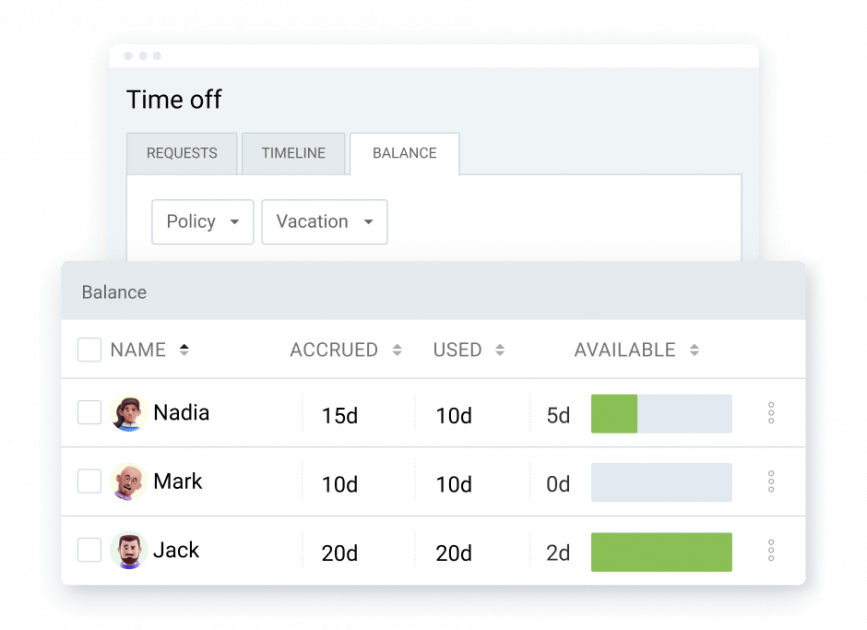Select the Balance tab
Screen dimensions: 867x630
[x=404, y=153]
